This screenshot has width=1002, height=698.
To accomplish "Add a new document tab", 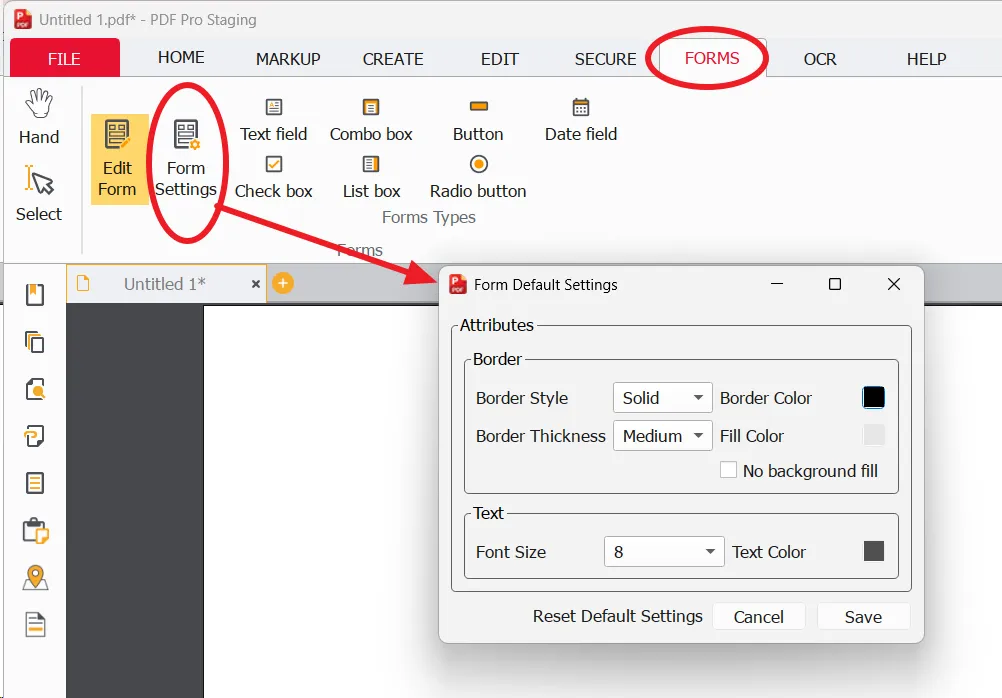I will tap(283, 283).
